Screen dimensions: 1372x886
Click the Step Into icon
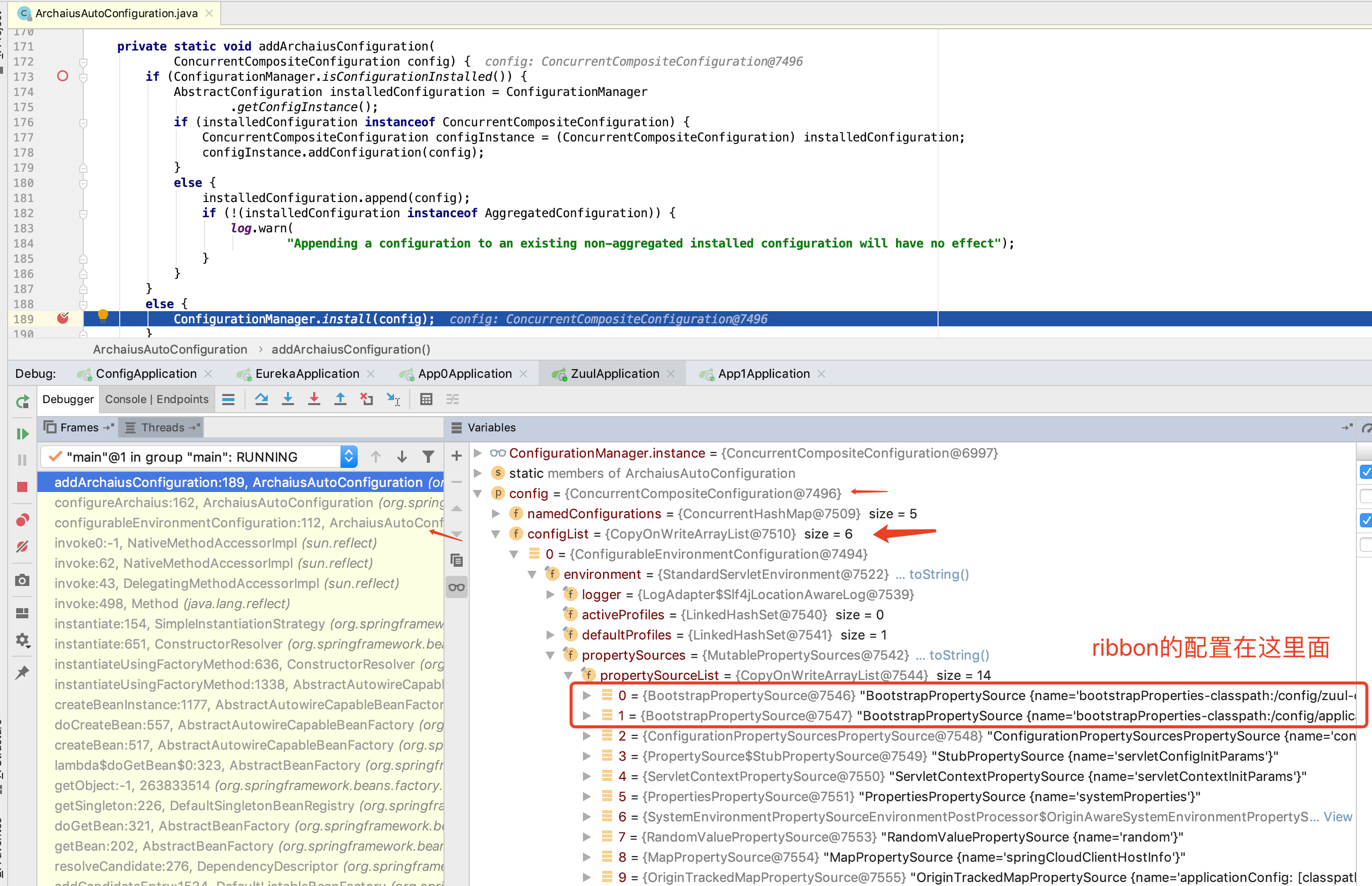click(x=287, y=399)
